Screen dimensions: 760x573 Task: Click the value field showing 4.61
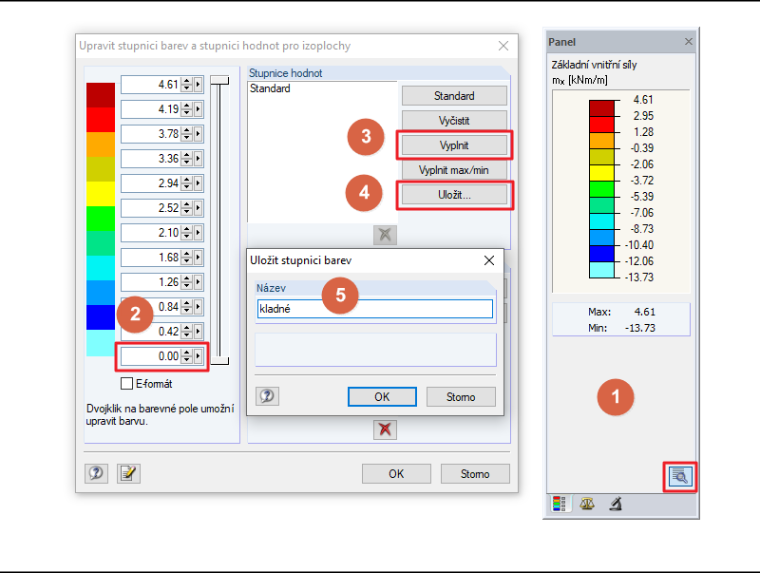point(150,84)
